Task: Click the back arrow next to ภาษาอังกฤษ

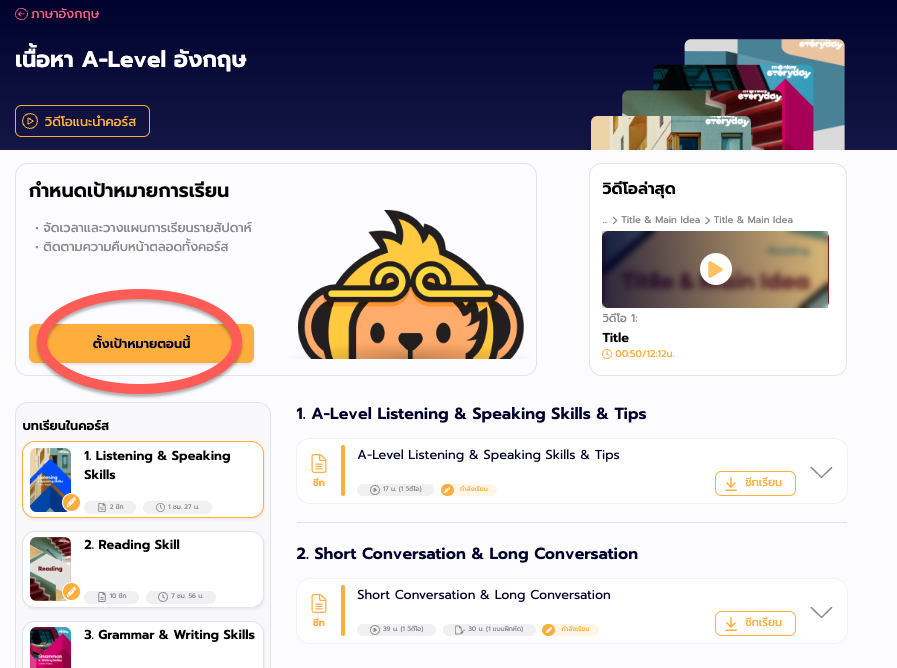Action: click(x=21, y=14)
